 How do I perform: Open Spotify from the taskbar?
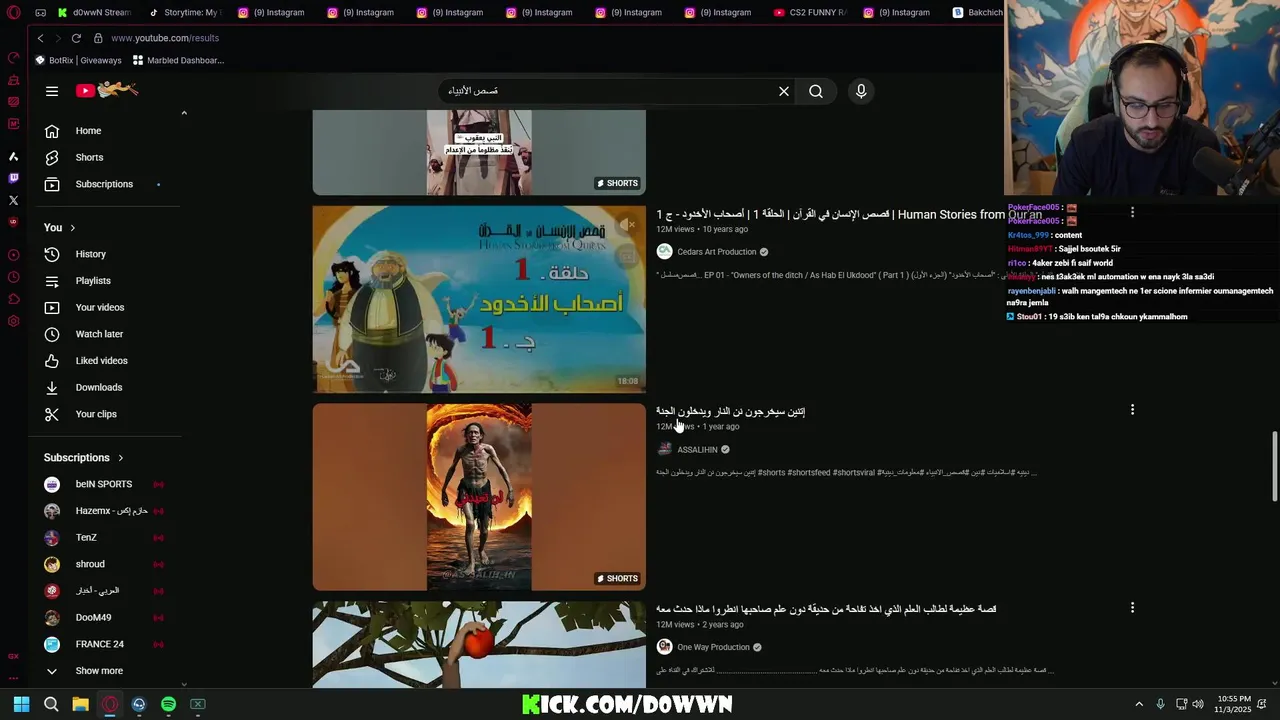click(x=168, y=704)
